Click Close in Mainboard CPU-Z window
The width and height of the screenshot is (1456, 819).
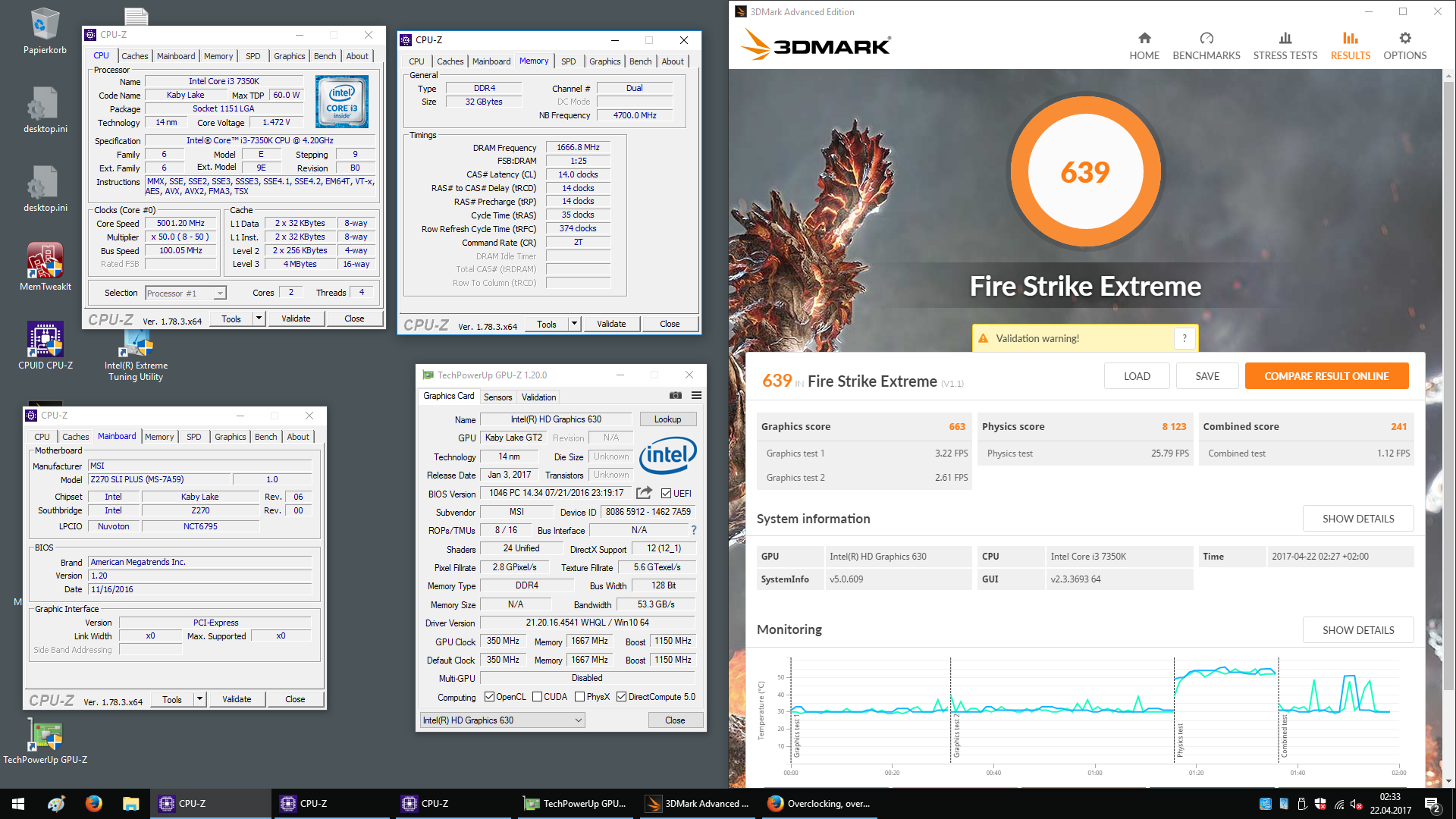[x=295, y=699]
